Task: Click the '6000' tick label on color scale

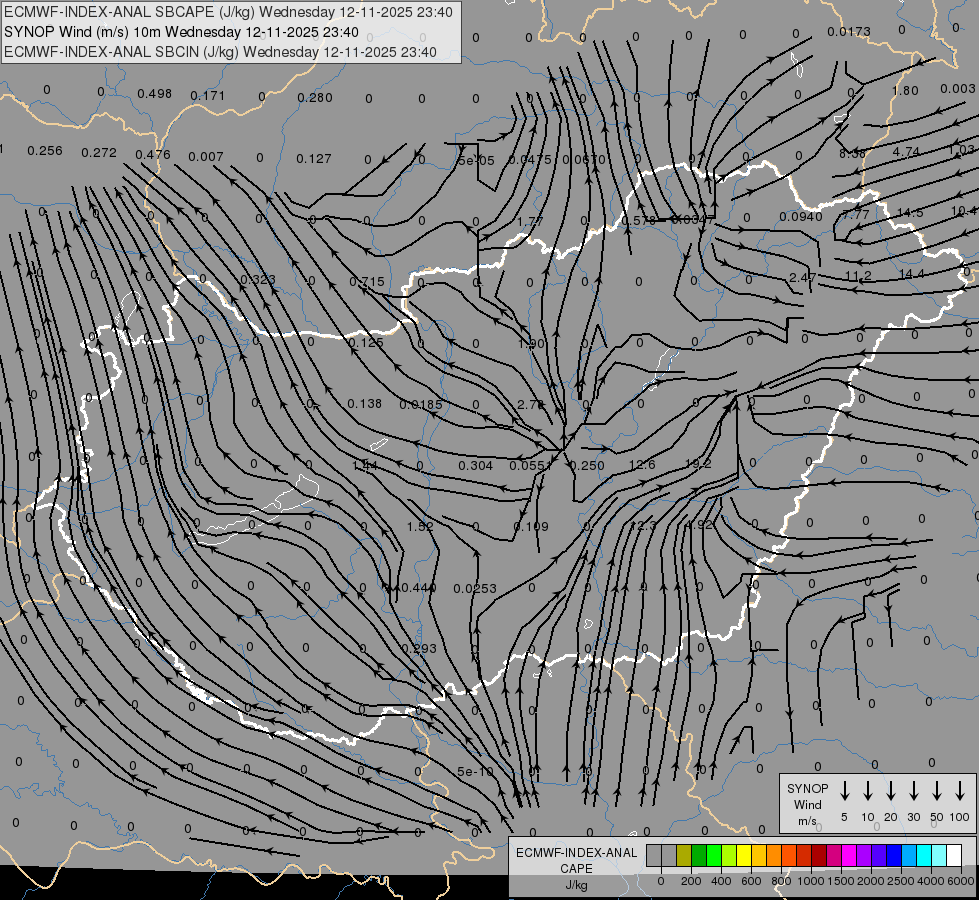Action: [960, 881]
